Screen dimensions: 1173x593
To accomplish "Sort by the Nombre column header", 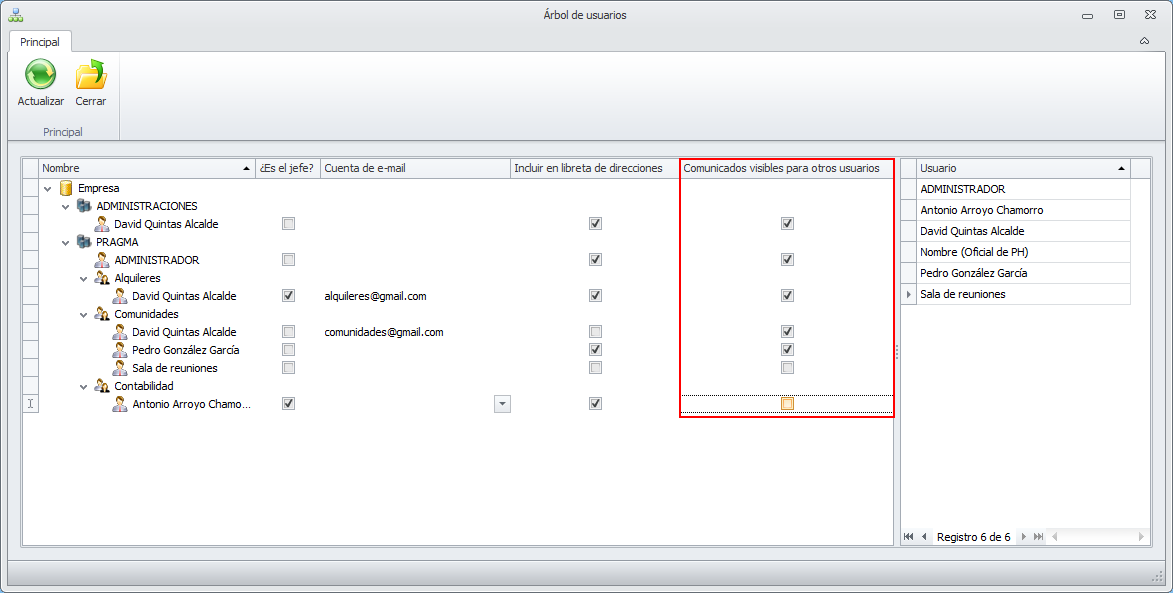I will tap(147, 168).
